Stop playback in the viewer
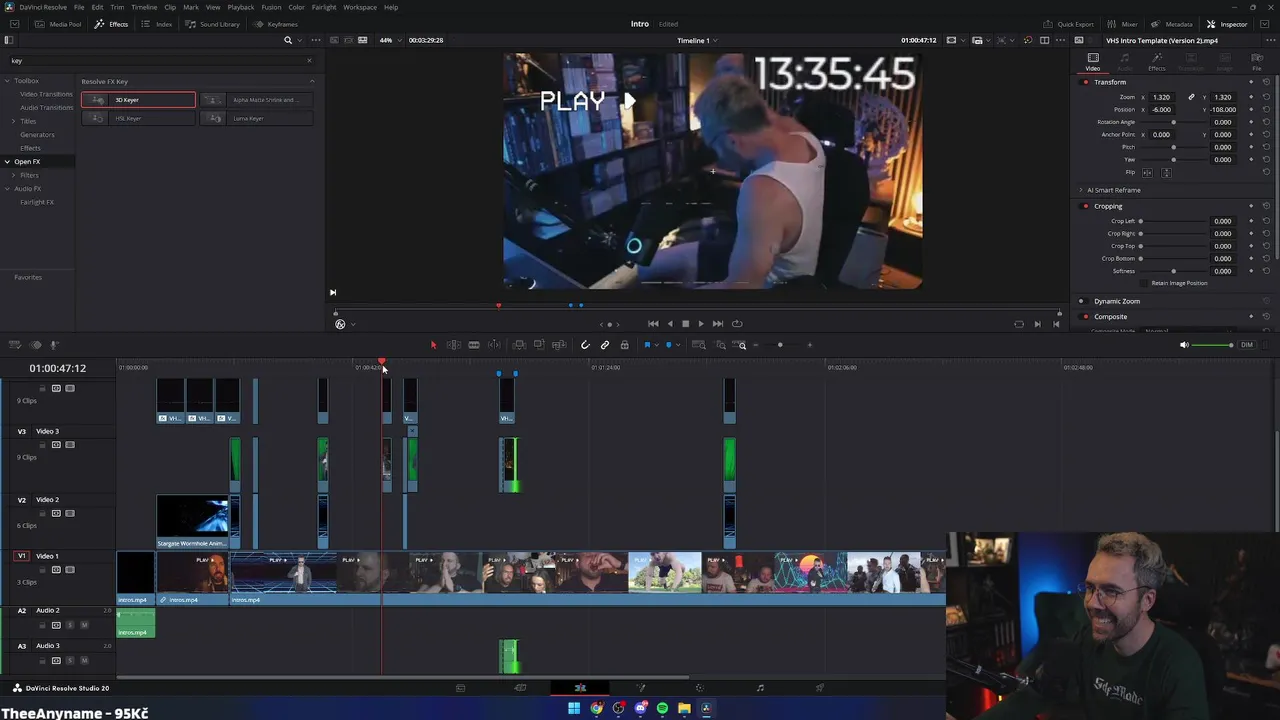The image size is (1280, 720). pos(685,324)
